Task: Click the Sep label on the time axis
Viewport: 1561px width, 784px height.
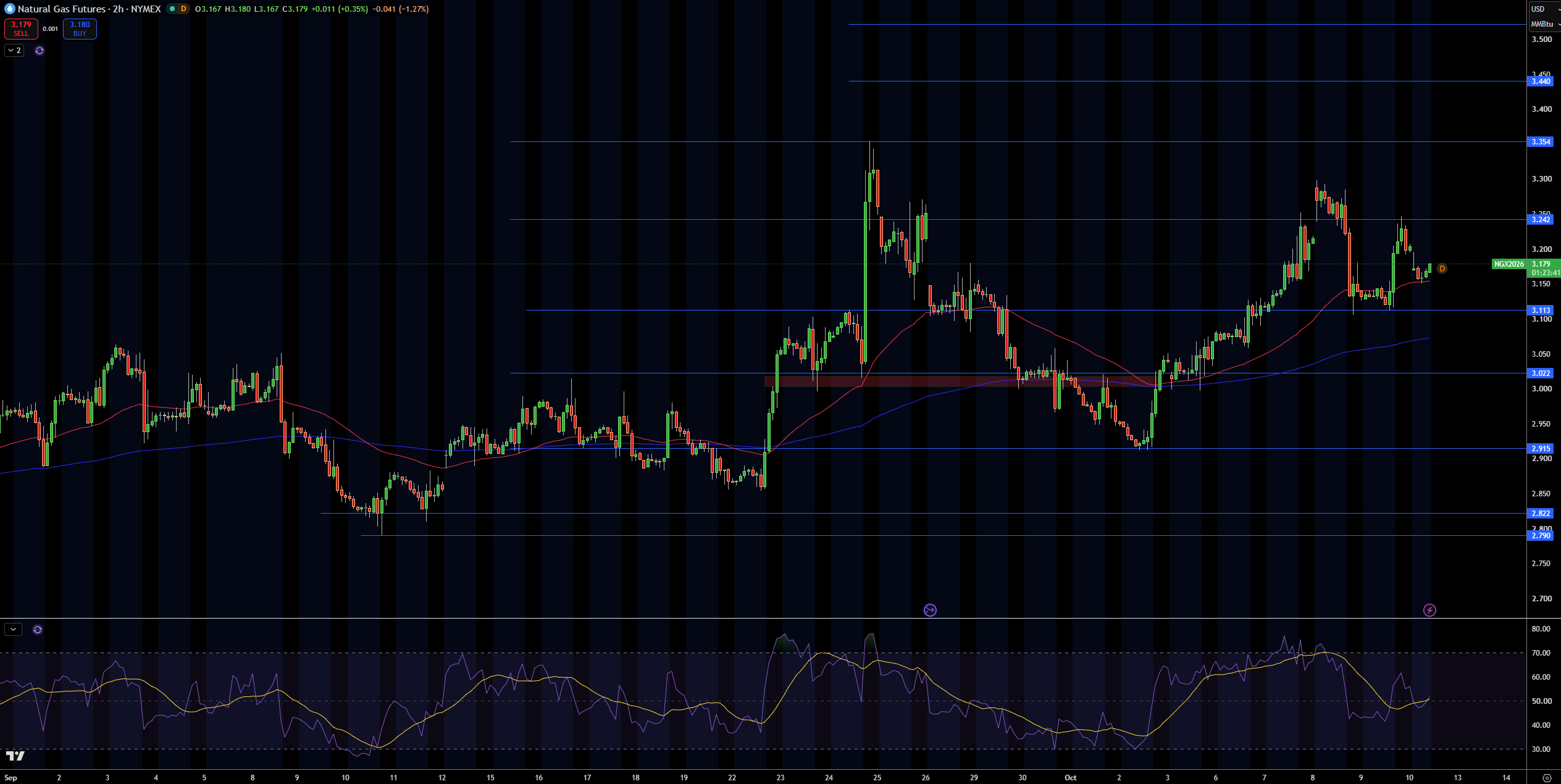Action: point(10,778)
